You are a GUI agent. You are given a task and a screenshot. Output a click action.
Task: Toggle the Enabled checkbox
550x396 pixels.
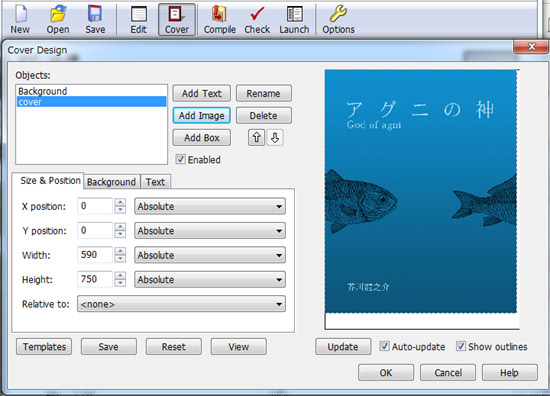(x=180, y=159)
